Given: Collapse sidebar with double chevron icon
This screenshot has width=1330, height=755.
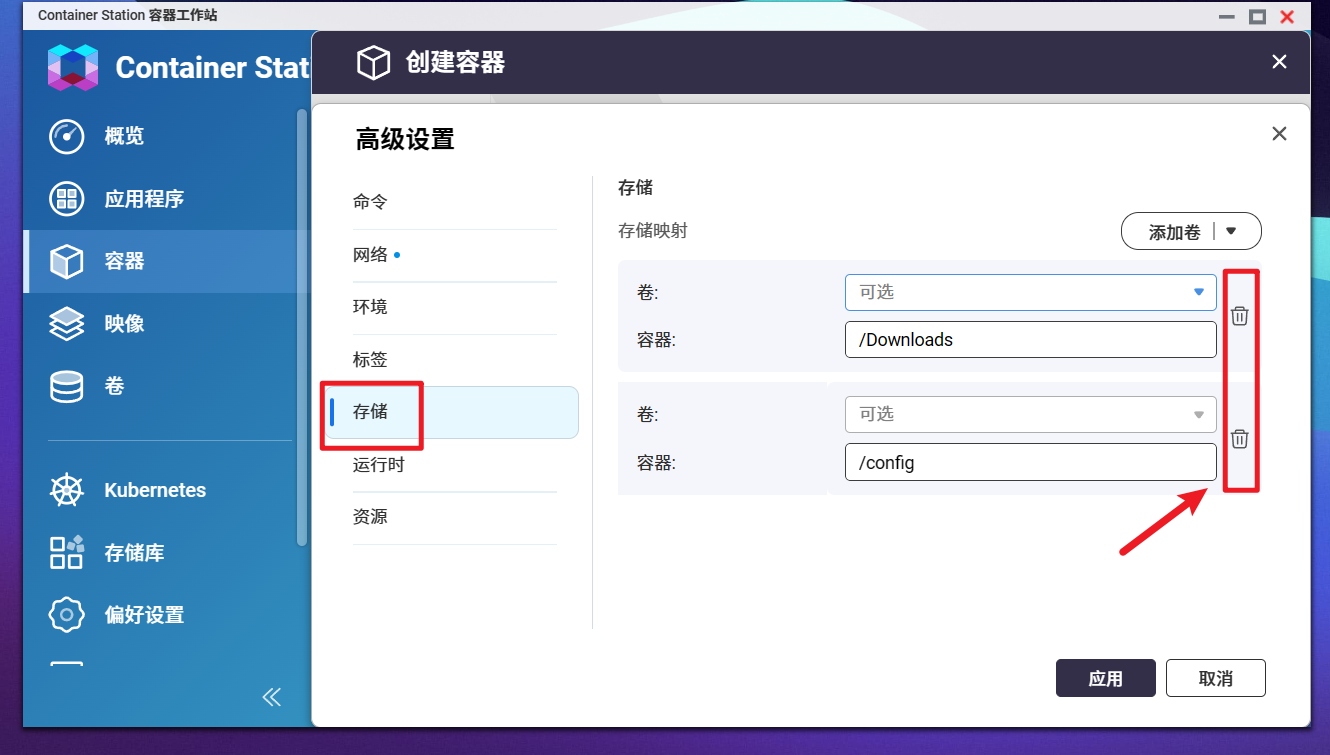Looking at the screenshot, I should click(x=271, y=697).
